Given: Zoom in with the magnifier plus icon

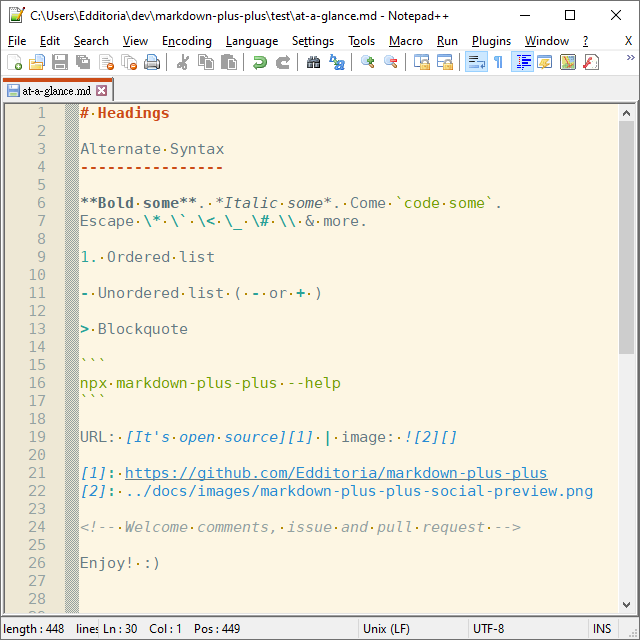Looking at the screenshot, I should pos(367,62).
